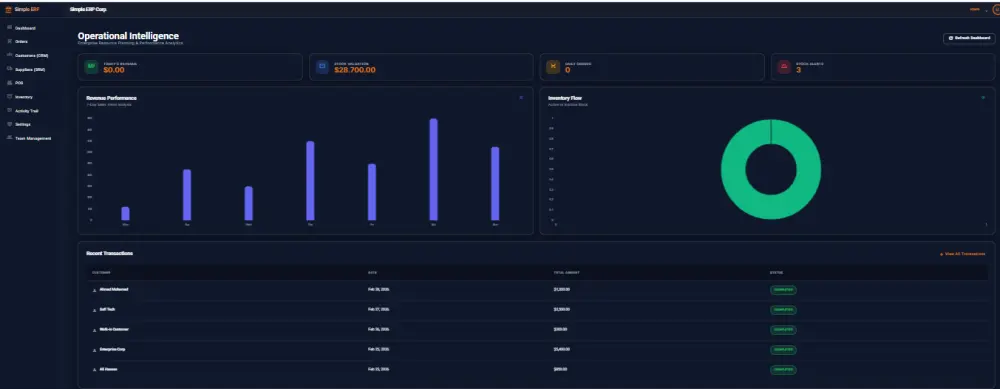Screen dimensions: 1000x389
Task: Click the Refresh Dashboard button
Action: 969,38
